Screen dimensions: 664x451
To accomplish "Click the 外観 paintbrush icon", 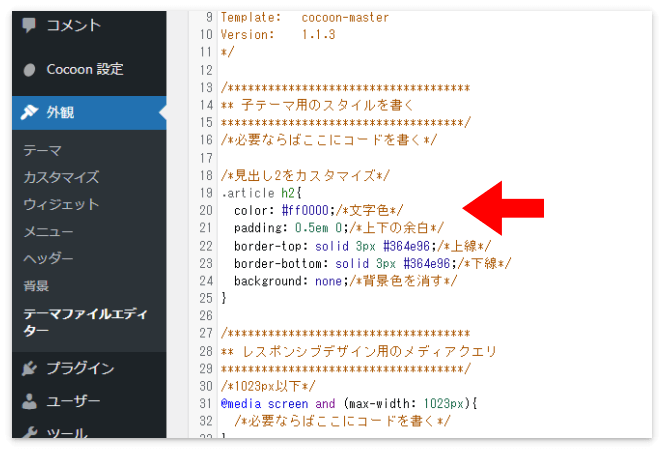I will point(29,112).
